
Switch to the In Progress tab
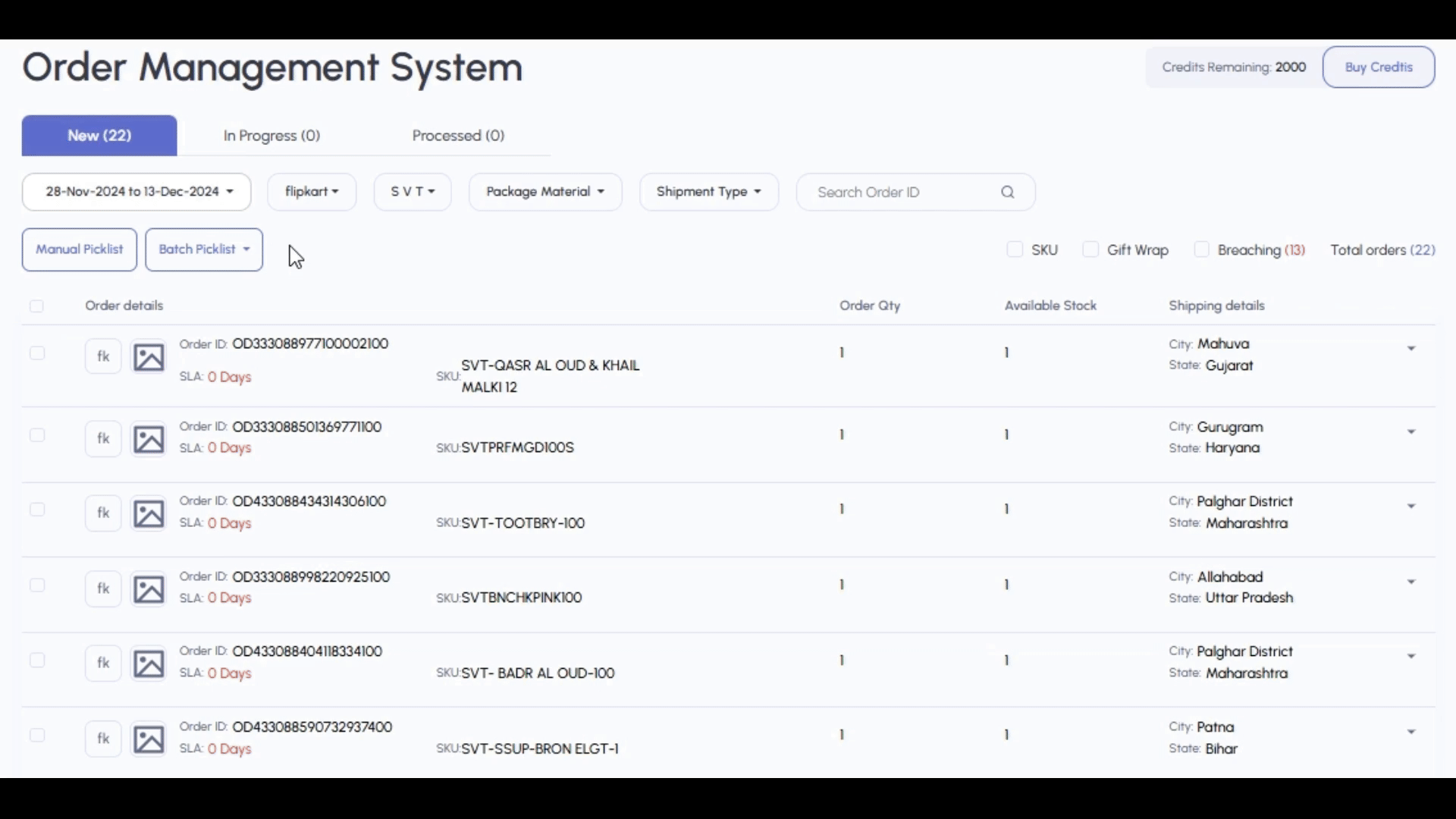(271, 135)
